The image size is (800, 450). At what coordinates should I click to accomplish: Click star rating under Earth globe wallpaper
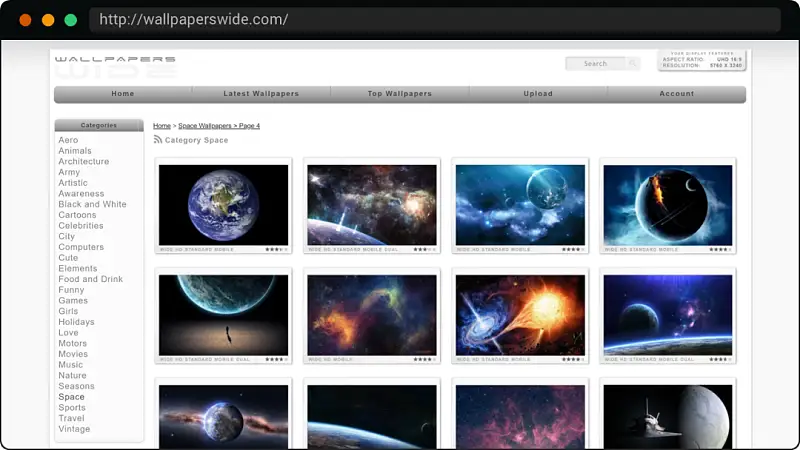[277, 249]
